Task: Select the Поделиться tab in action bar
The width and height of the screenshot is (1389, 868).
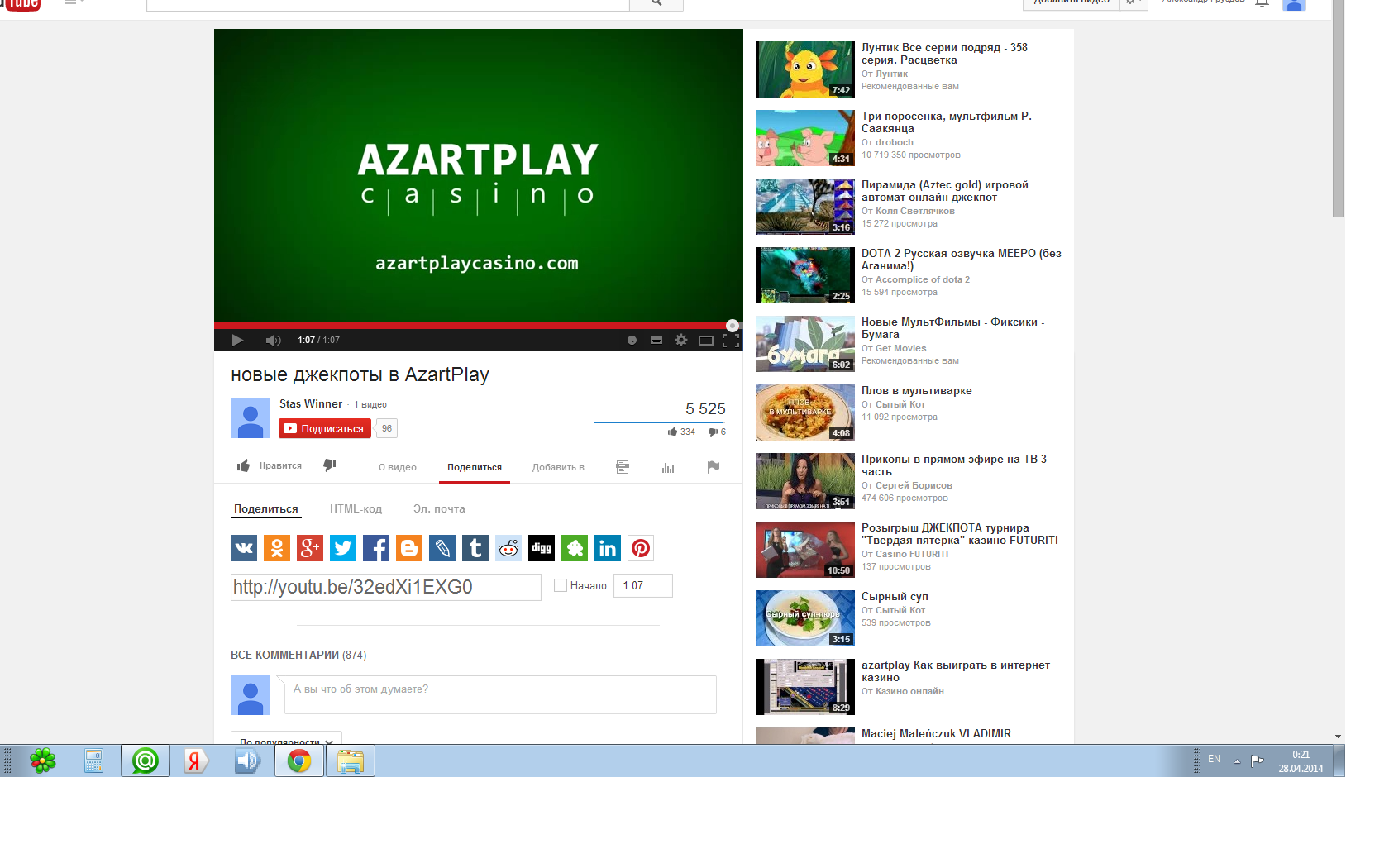Action: click(475, 467)
